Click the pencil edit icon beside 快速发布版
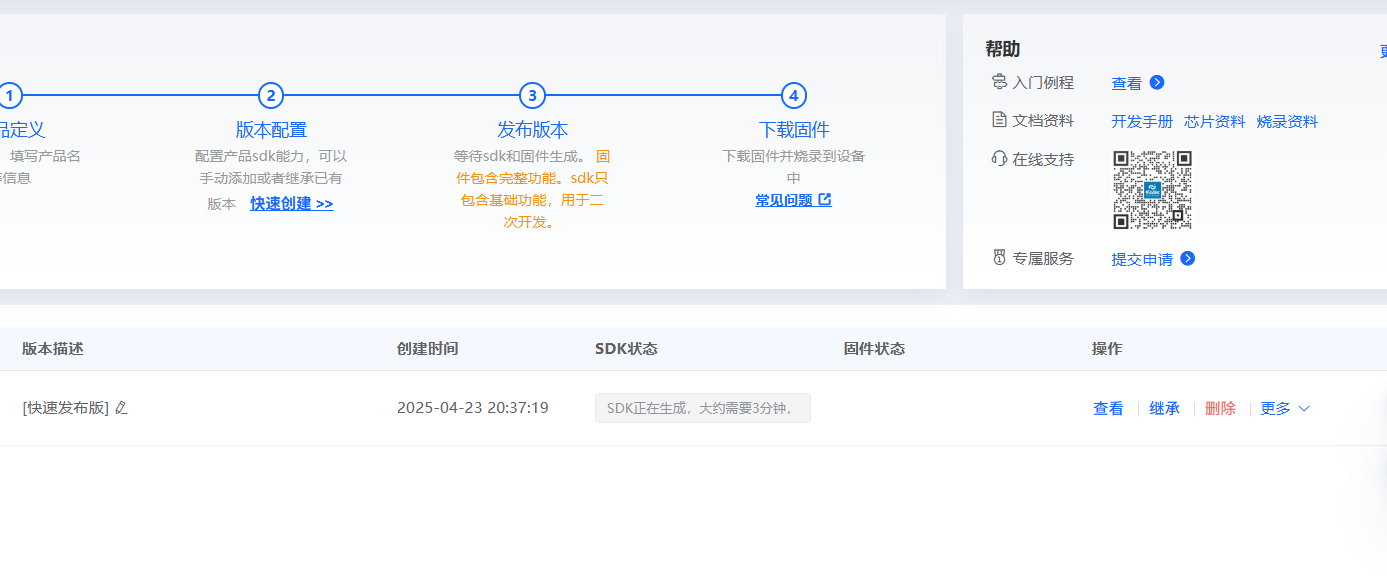The width and height of the screenshot is (1387, 585). point(122,408)
